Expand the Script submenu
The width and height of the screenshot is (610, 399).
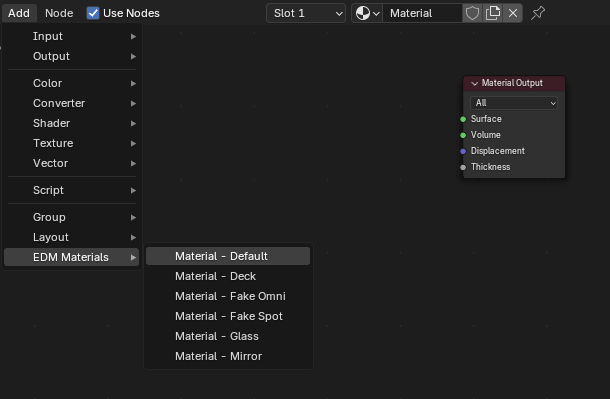[72, 190]
